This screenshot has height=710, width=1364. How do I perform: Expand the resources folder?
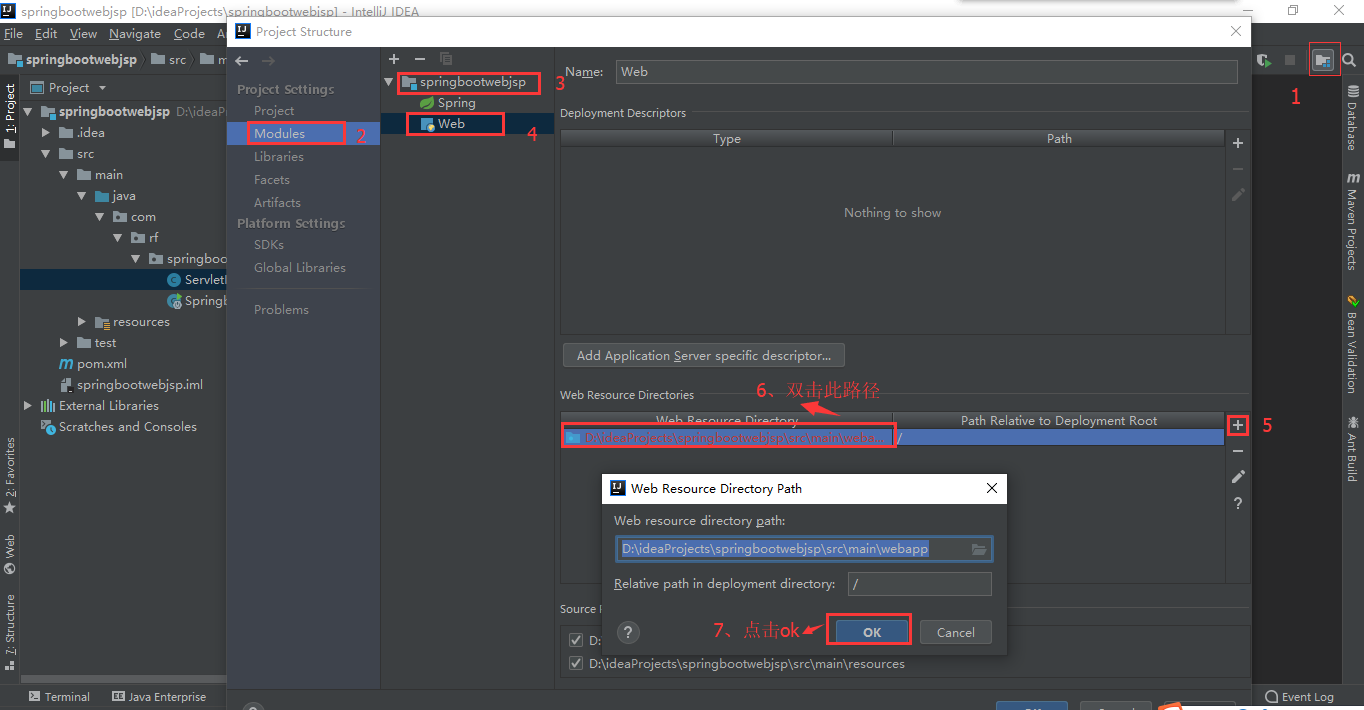pyautogui.click(x=82, y=322)
